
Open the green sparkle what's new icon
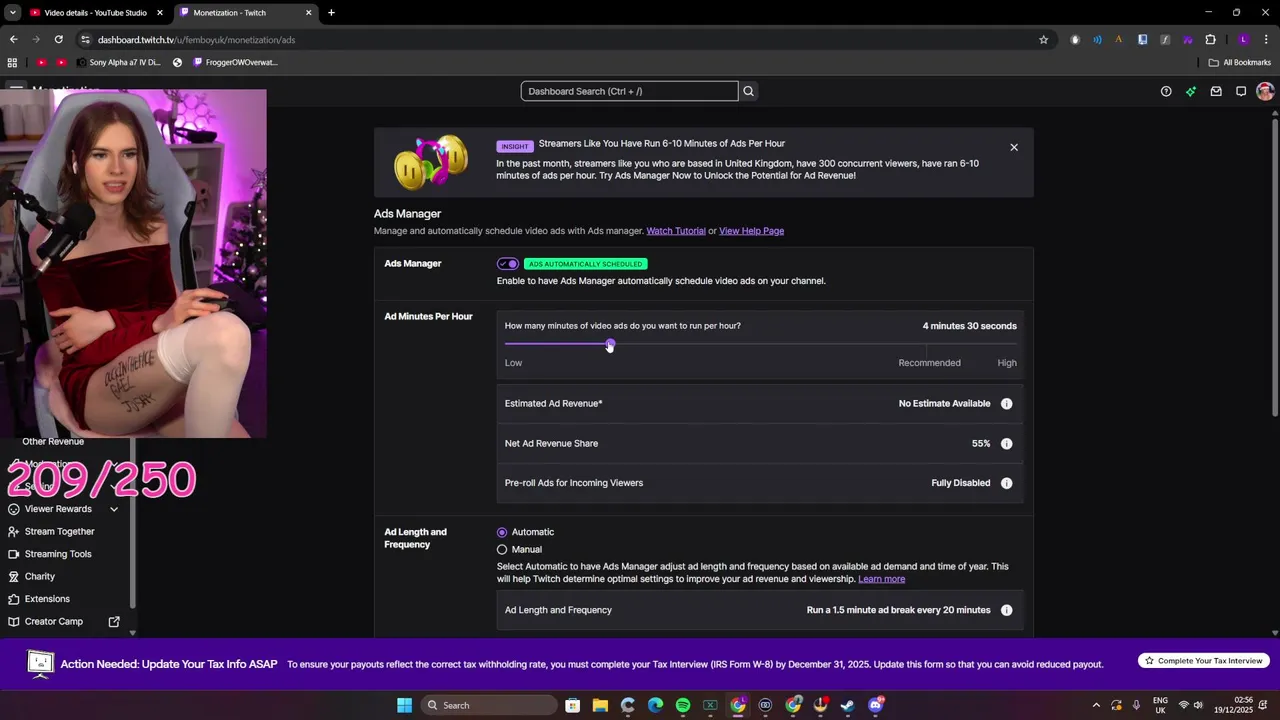1191,91
